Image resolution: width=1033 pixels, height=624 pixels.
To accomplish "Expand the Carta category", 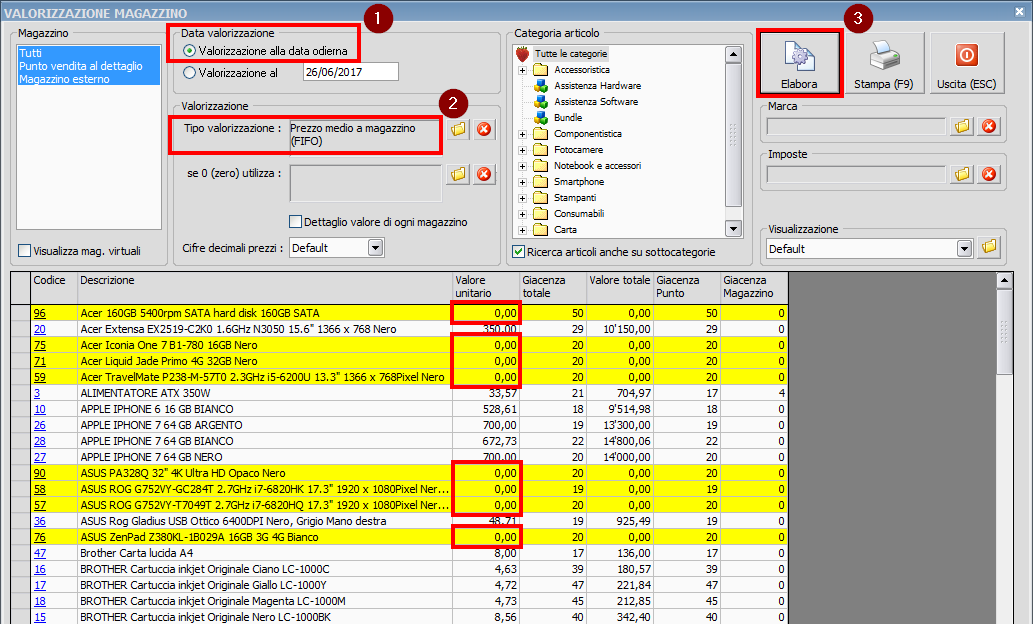I will 522,230.
